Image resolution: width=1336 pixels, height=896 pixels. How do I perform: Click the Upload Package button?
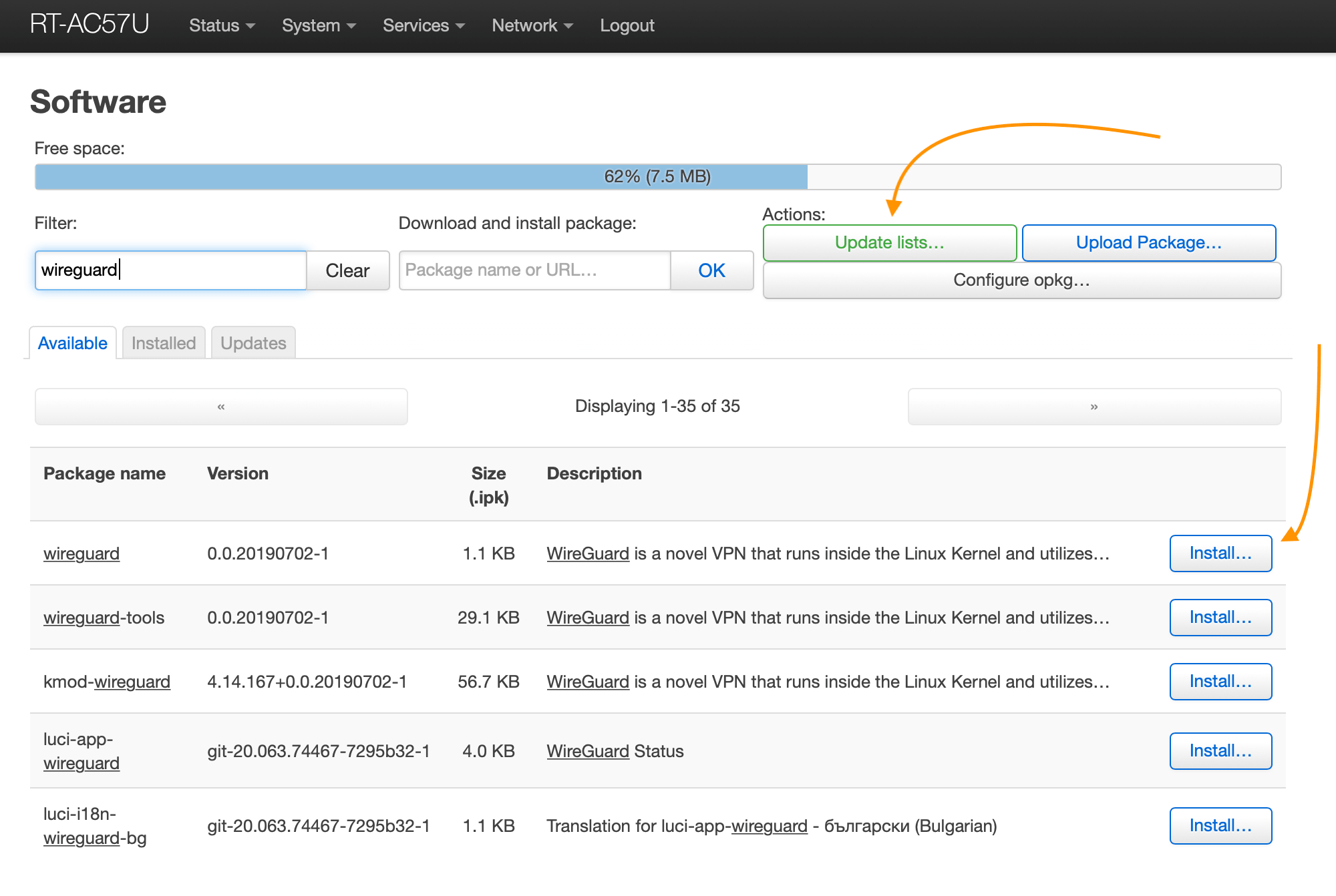tap(1149, 243)
